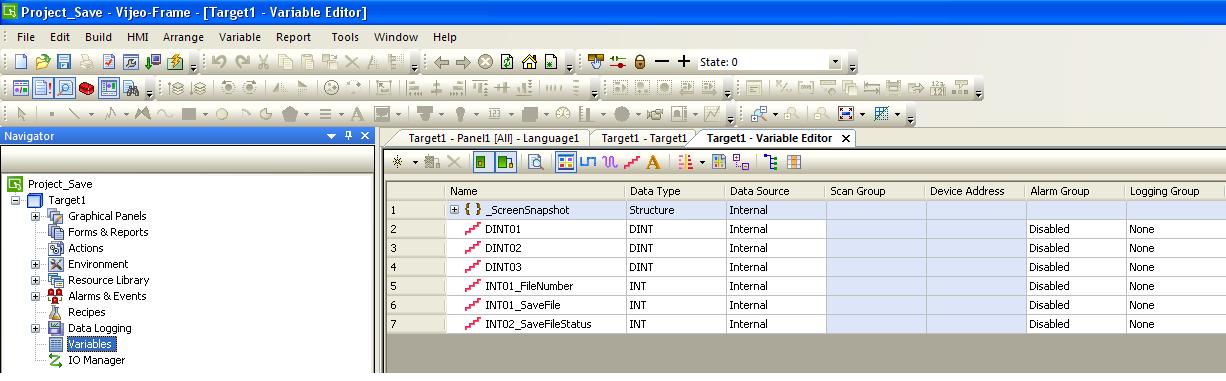Switch to the Target1 - Target1 tab
1226x381 pixels.
tap(644, 138)
